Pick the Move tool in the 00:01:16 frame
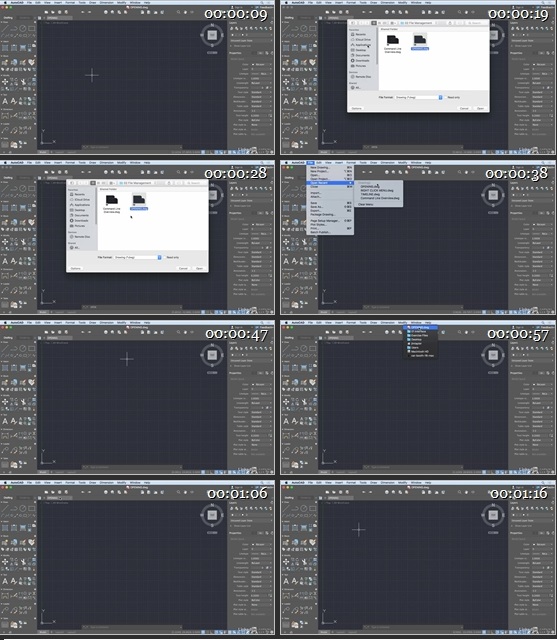 coord(286,562)
